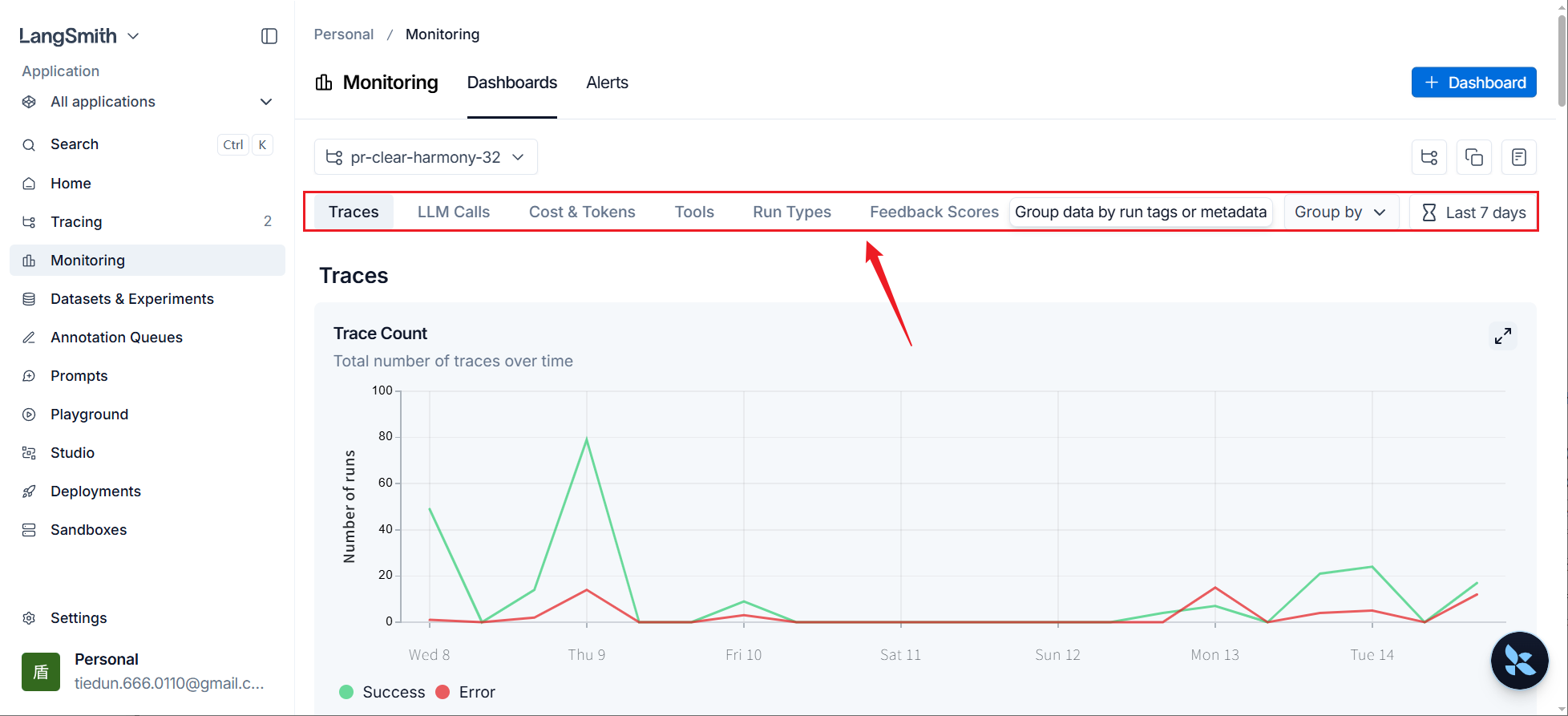Create a new Dashboard button

(x=1474, y=83)
